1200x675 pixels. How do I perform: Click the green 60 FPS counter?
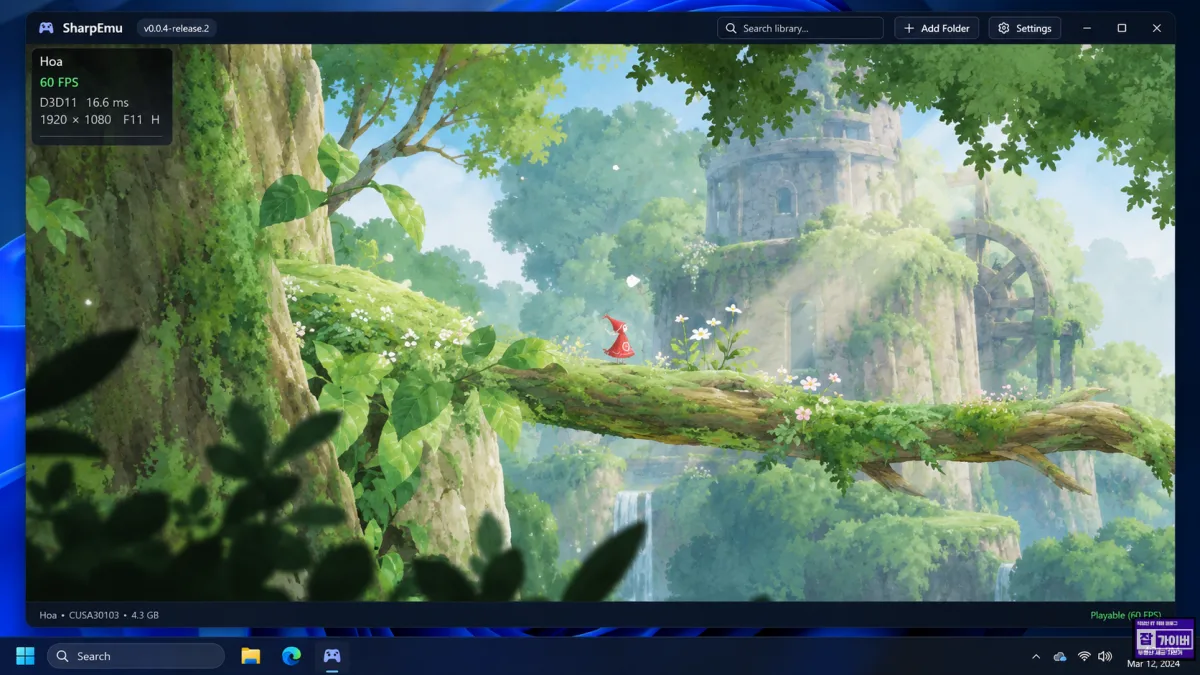(x=59, y=82)
